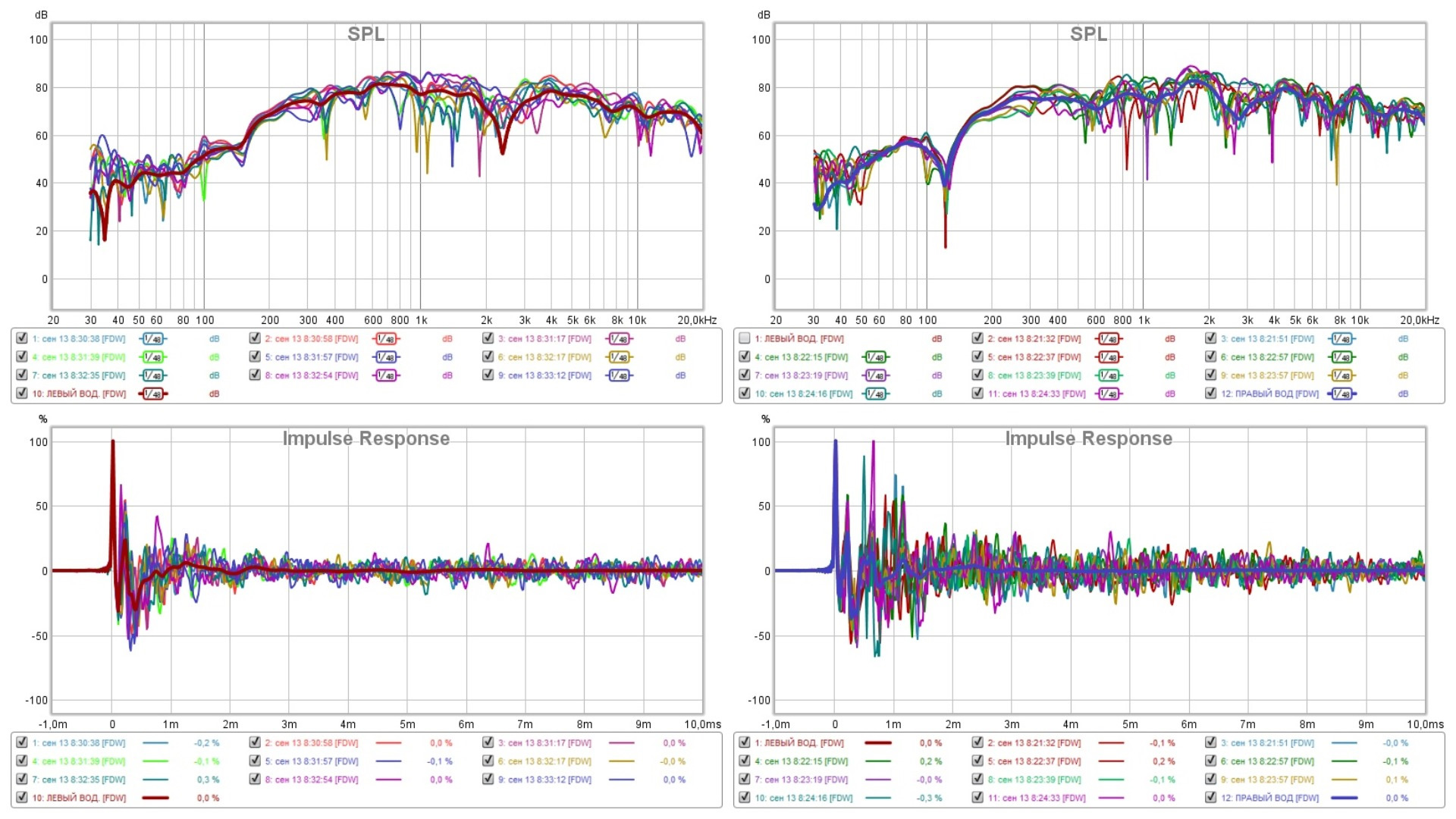Image resolution: width=1456 pixels, height=819 pixels.
Task: Hide trace 1: сен 13 8:30:38 in SPL legend
Action: pyautogui.click(x=22, y=338)
